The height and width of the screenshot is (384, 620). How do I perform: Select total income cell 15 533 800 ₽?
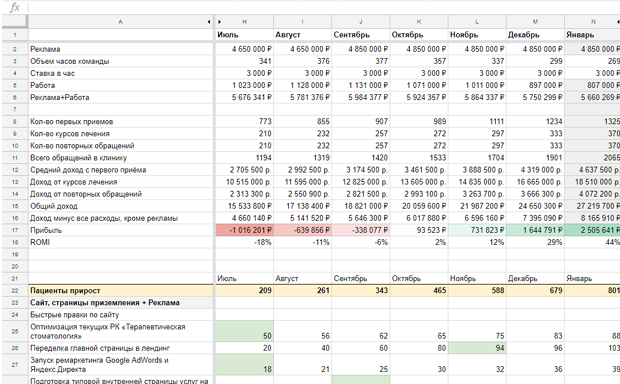point(244,206)
